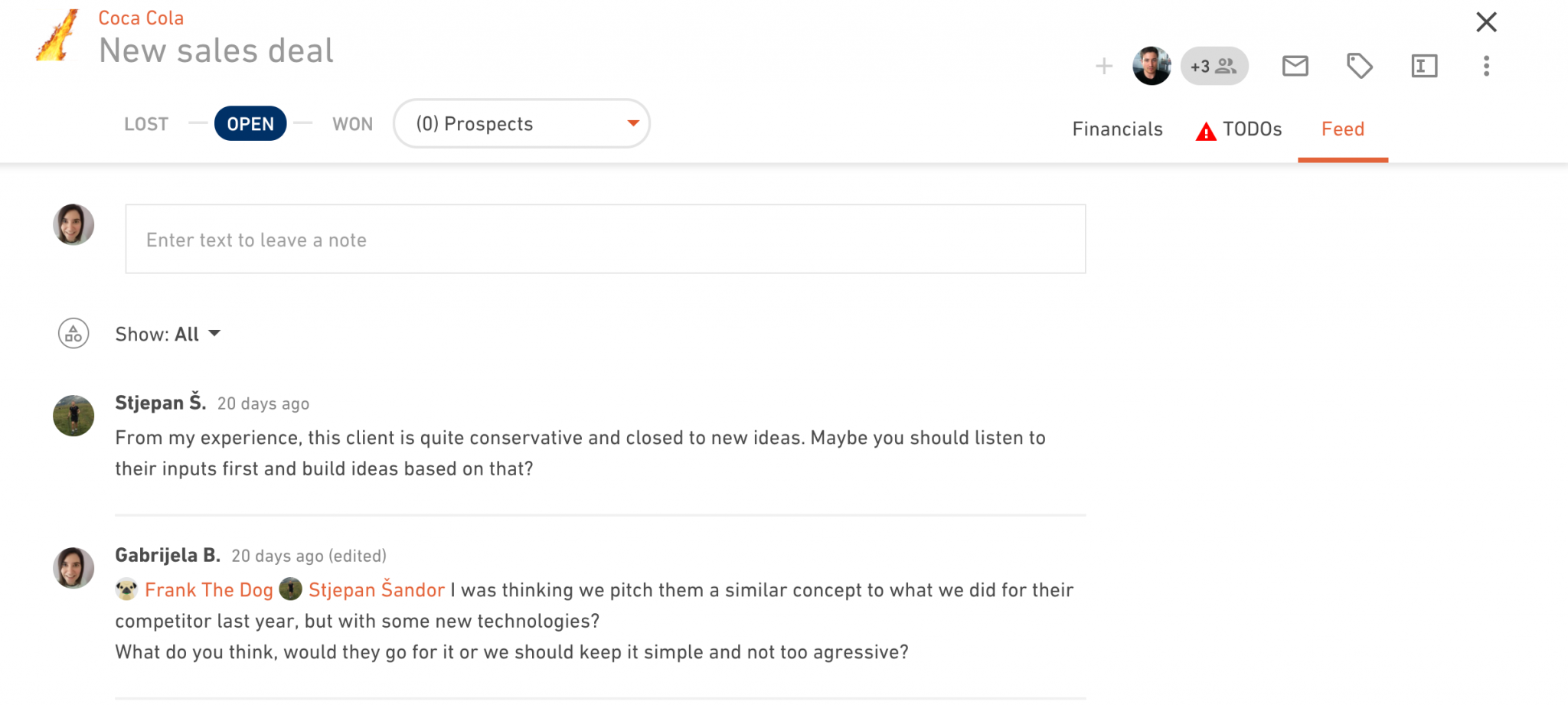Image resolution: width=1568 pixels, height=705 pixels.
Task: Focus the leave-a-note text field
Action: pyautogui.click(x=606, y=239)
